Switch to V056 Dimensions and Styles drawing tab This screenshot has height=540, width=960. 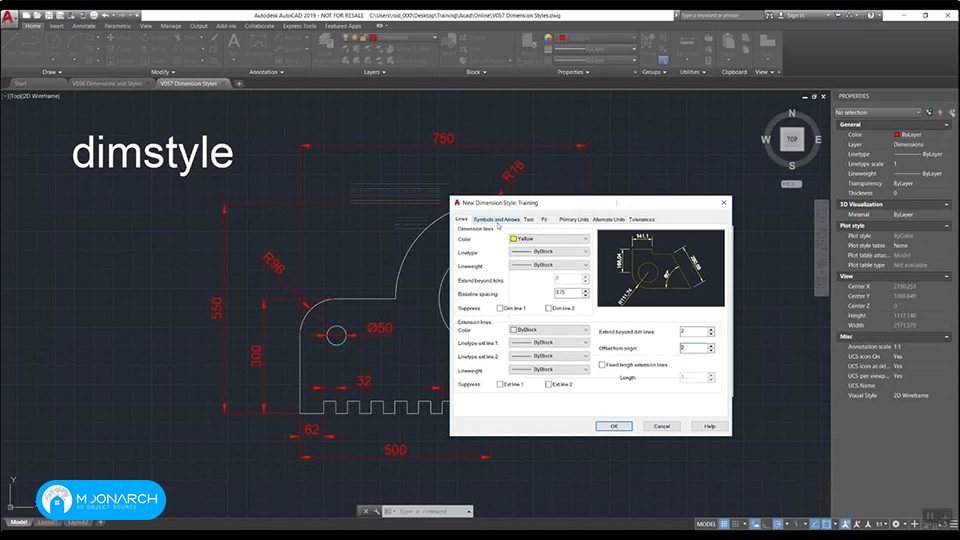[x=107, y=83]
